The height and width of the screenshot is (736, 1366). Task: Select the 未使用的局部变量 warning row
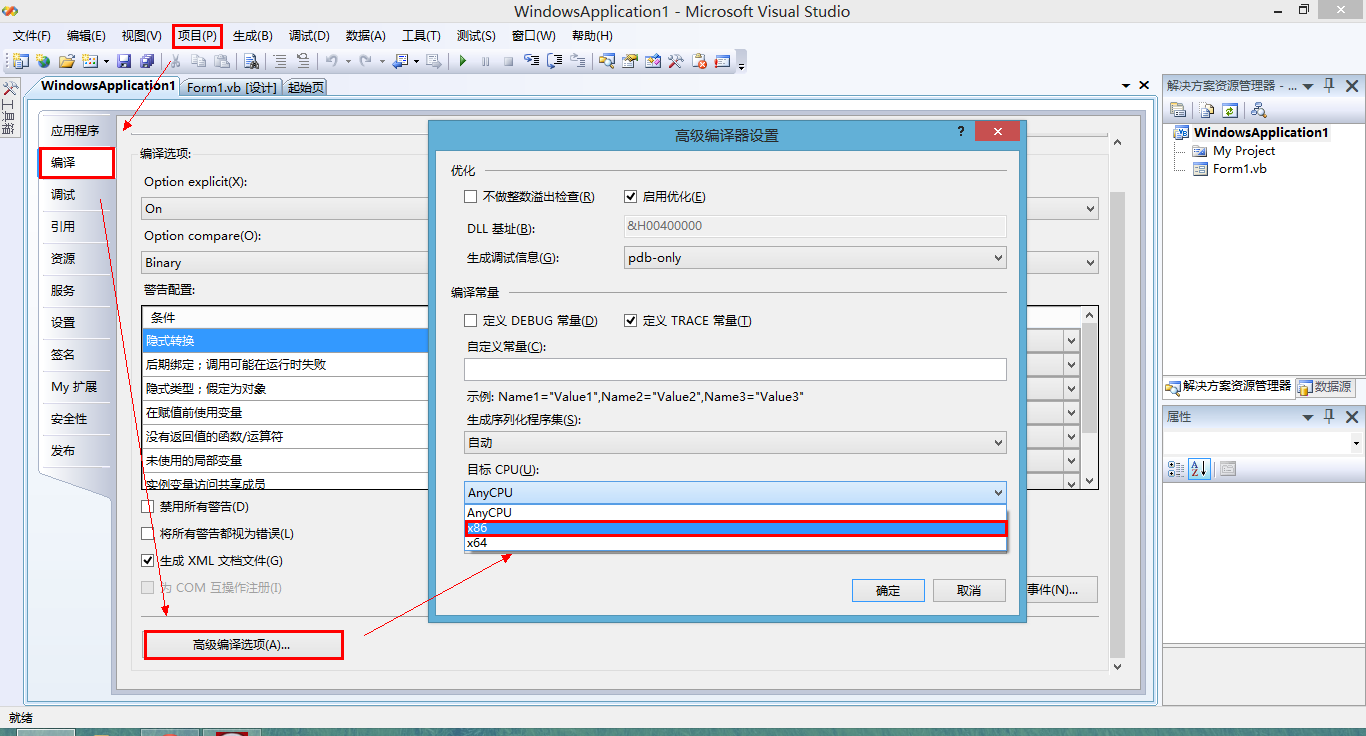click(x=285, y=460)
